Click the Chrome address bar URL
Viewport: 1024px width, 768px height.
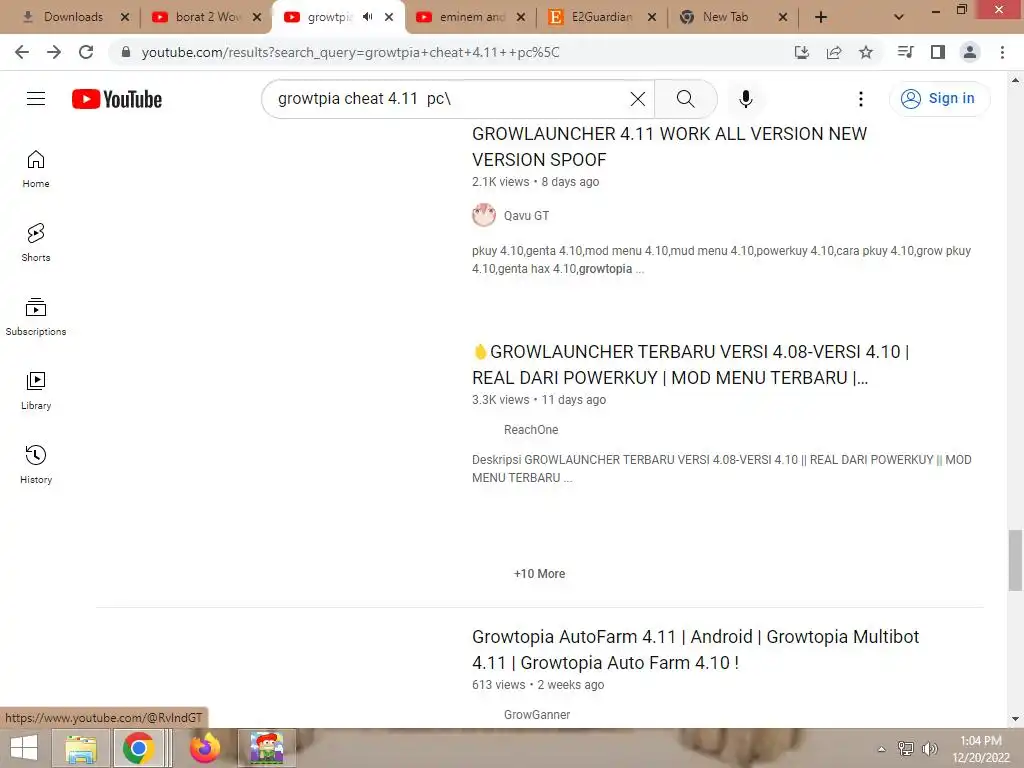351,52
